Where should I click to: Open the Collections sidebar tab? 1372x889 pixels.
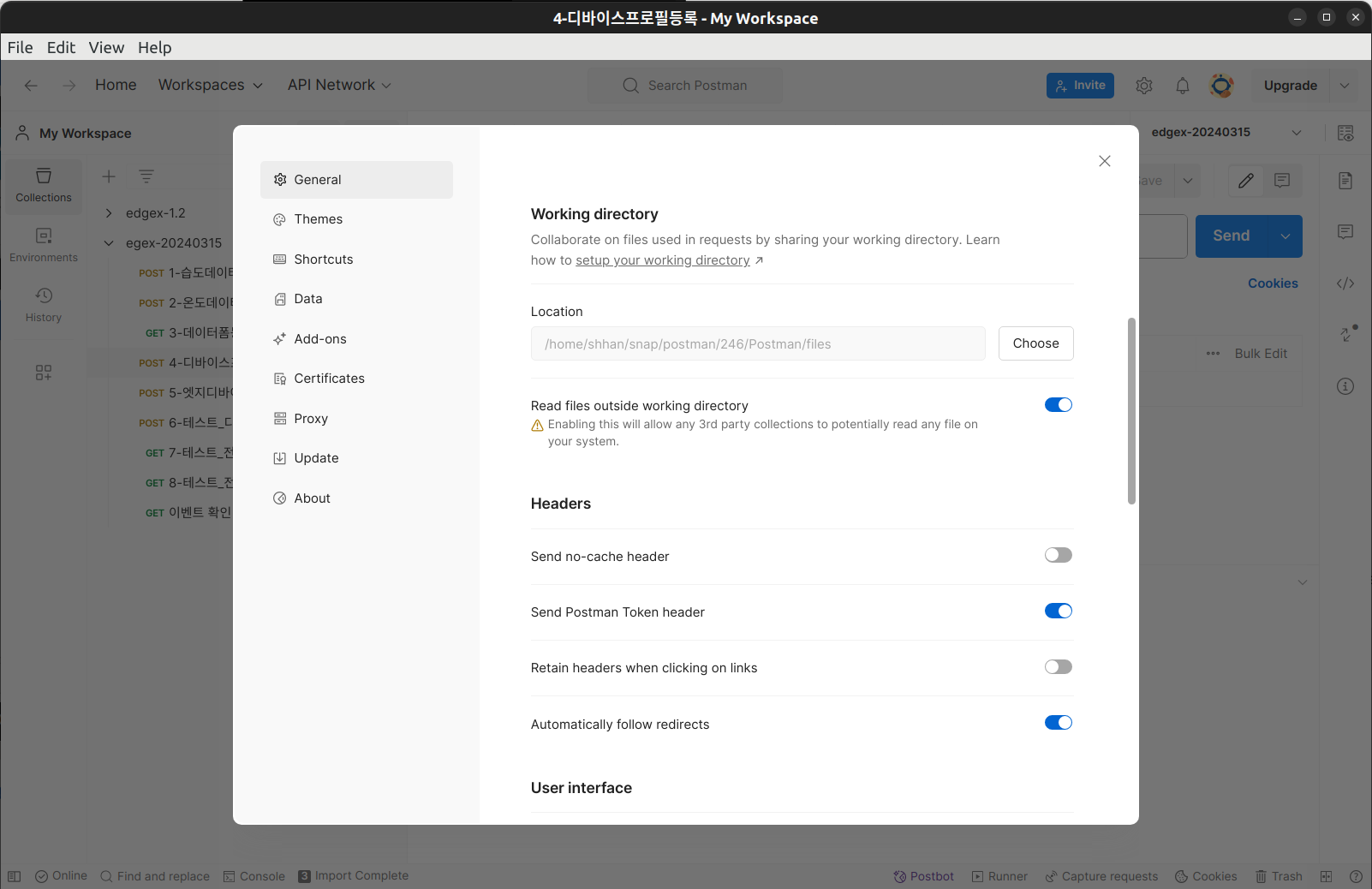pos(44,185)
